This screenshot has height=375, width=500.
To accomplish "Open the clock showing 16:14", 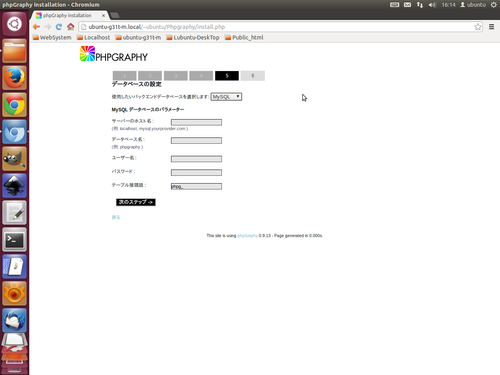I will coord(448,5).
